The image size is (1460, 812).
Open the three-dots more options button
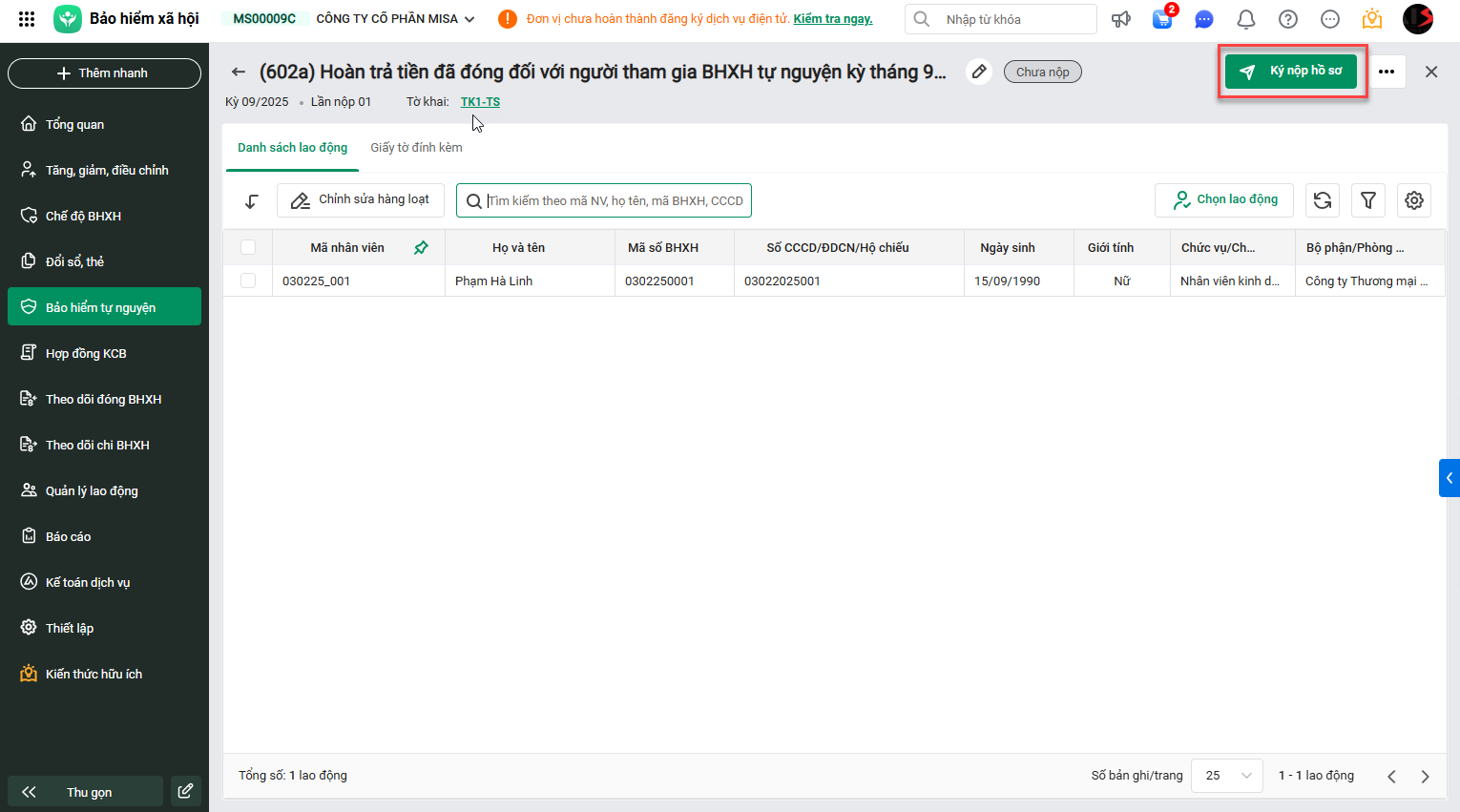(x=1387, y=72)
